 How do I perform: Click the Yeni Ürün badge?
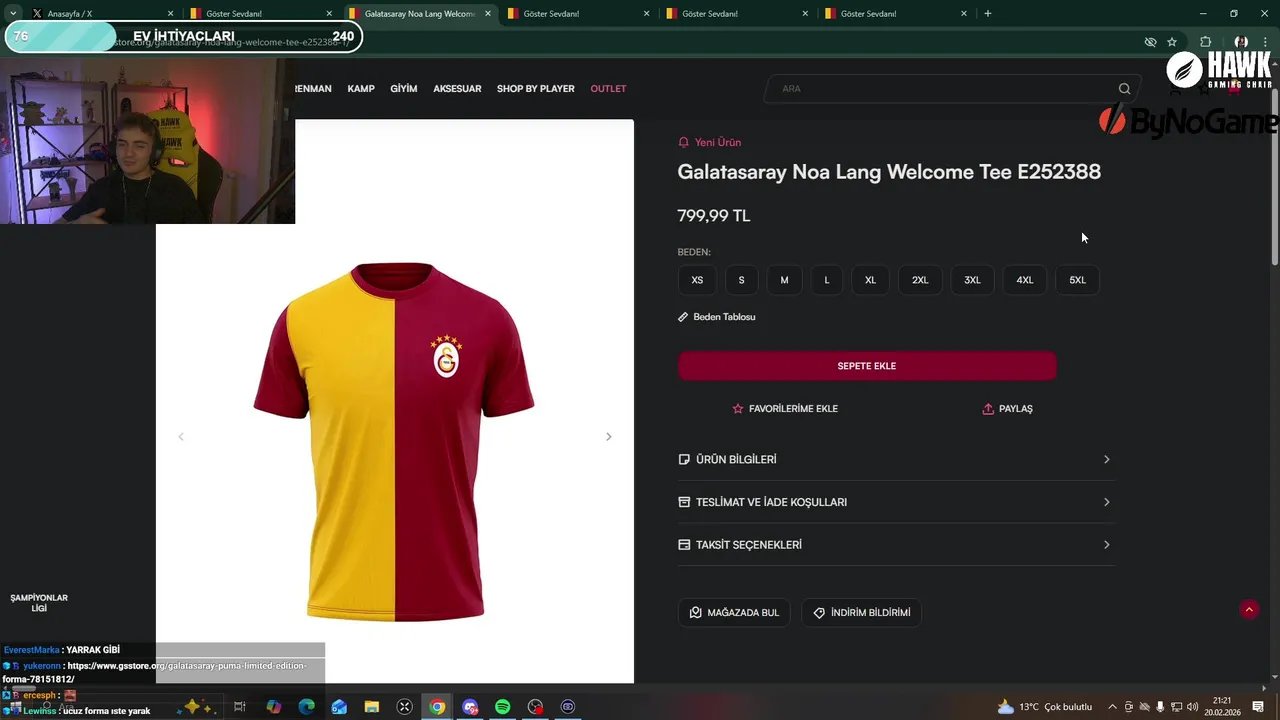pos(709,143)
